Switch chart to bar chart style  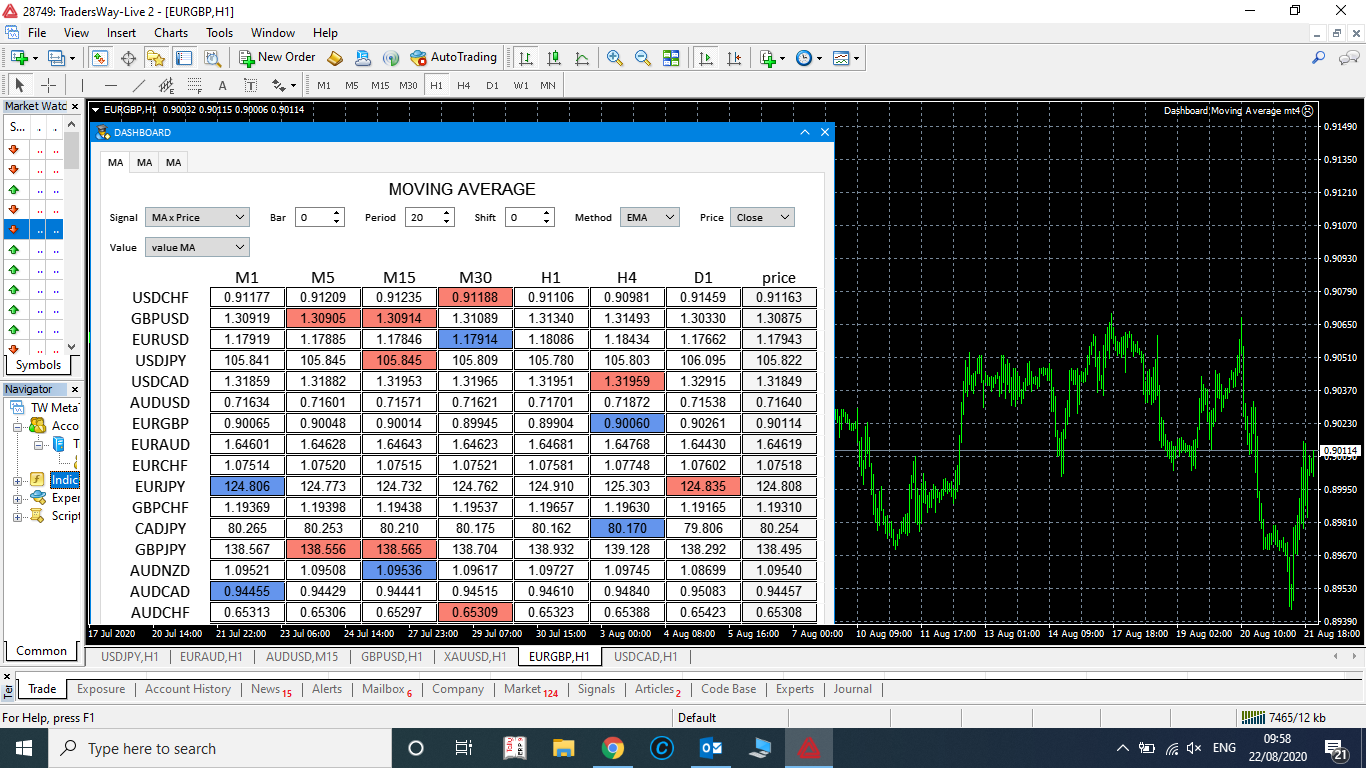coord(526,58)
